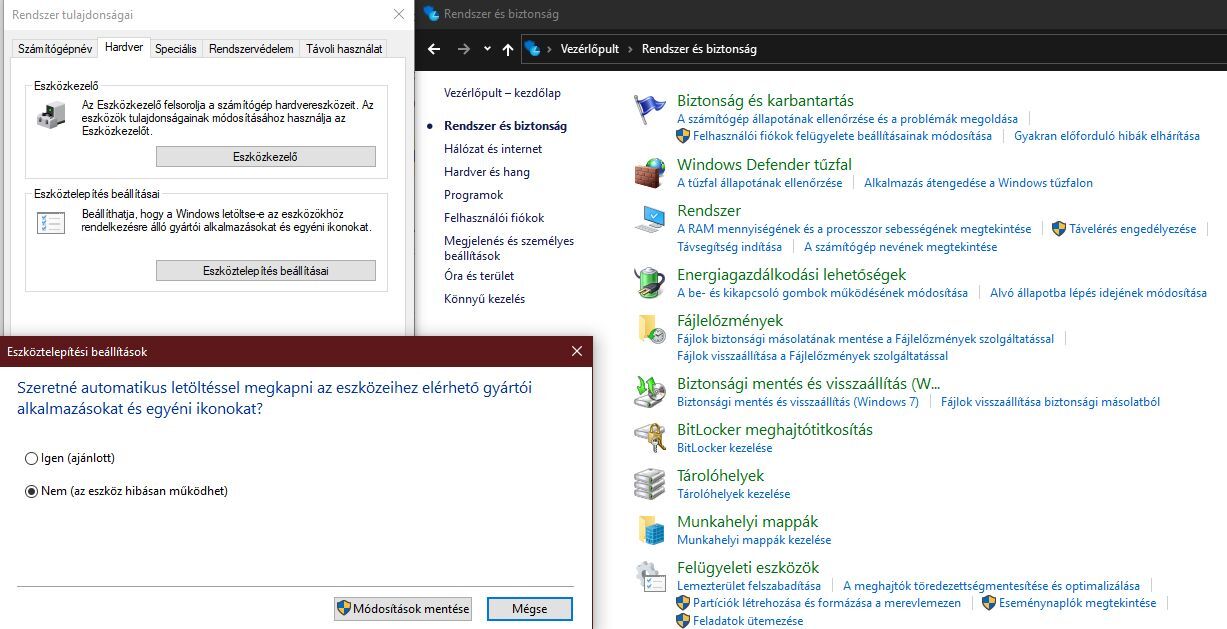
Task: Open the Munkahelyi mappák icon
Action: pyautogui.click(x=650, y=529)
